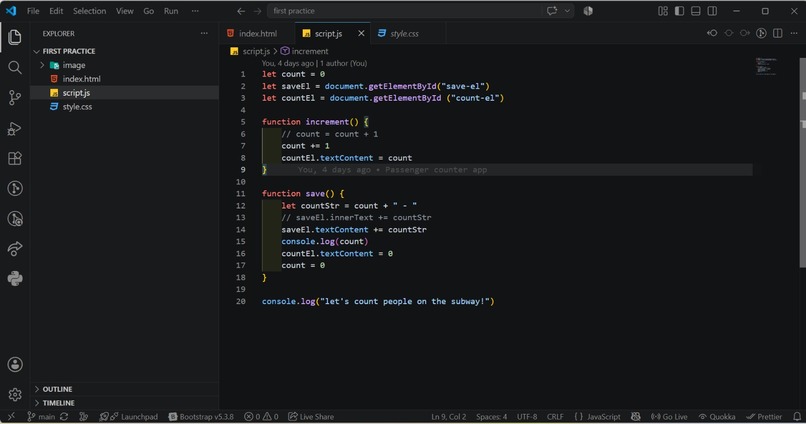Image resolution: width=806 pixels, height=424 pixels.
Task: Change the CRLF end of line sequence
Action: [x=555, y=417]
